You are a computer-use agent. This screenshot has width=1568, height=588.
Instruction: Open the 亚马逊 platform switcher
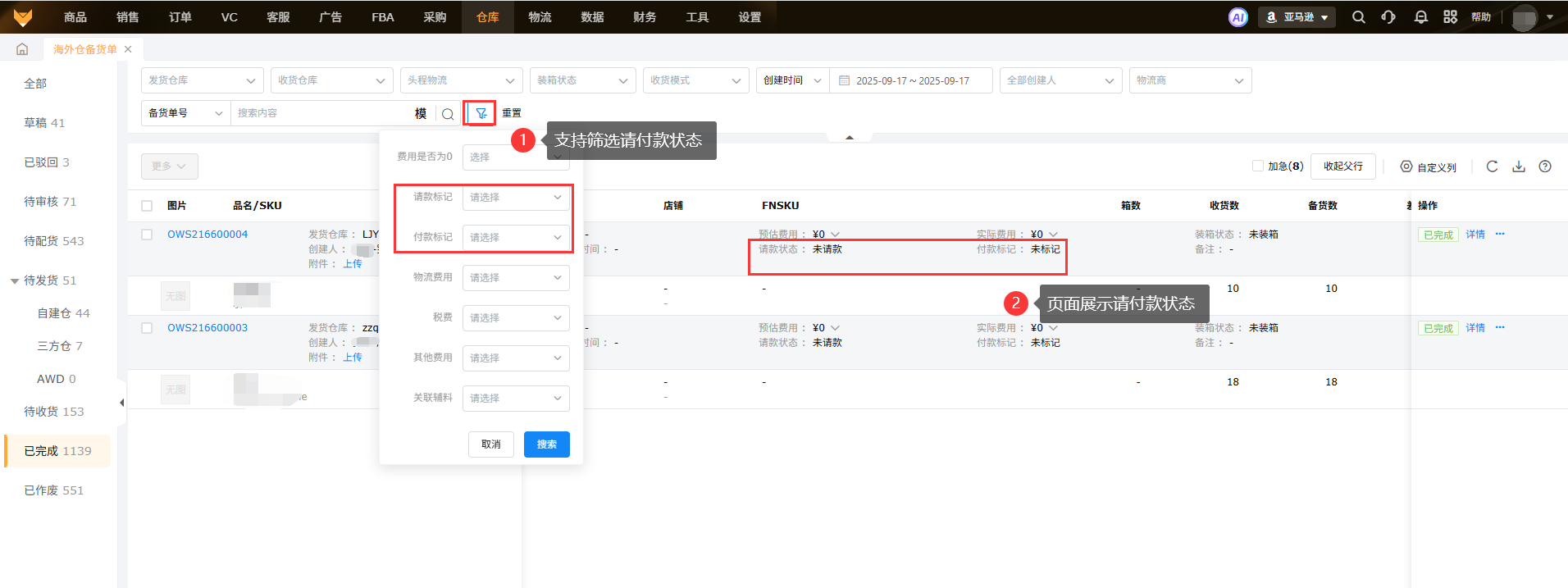(1297, 17)
